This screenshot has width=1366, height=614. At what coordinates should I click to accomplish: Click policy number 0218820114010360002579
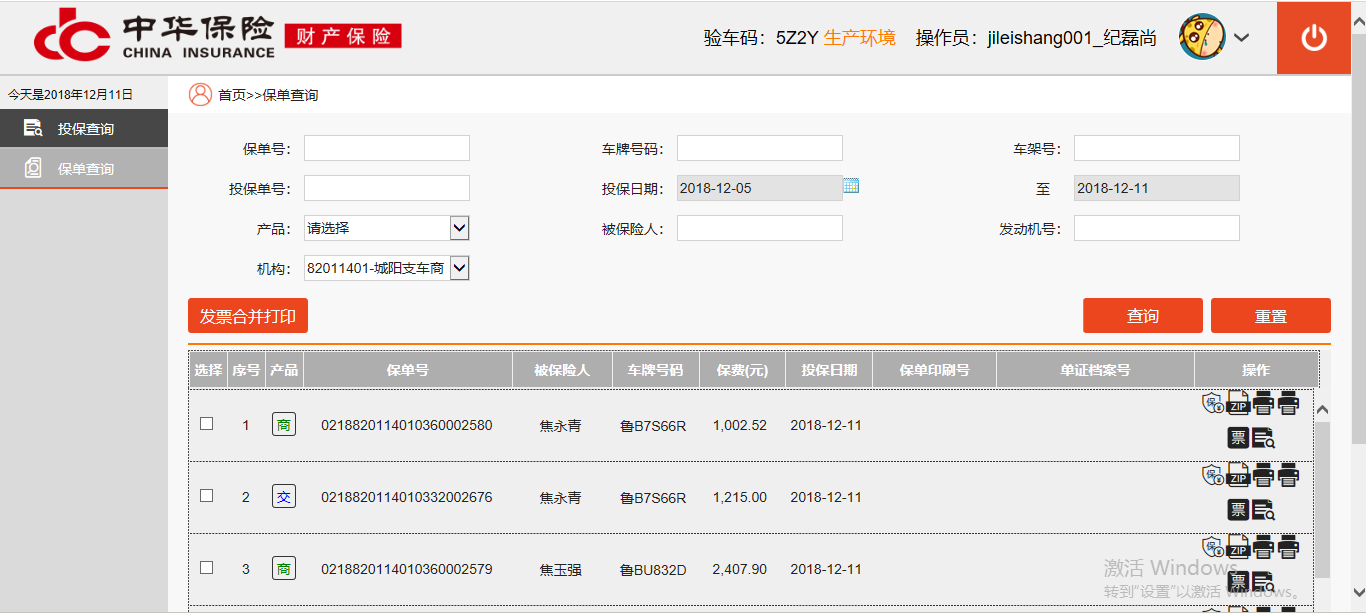(x=407, y=569)
